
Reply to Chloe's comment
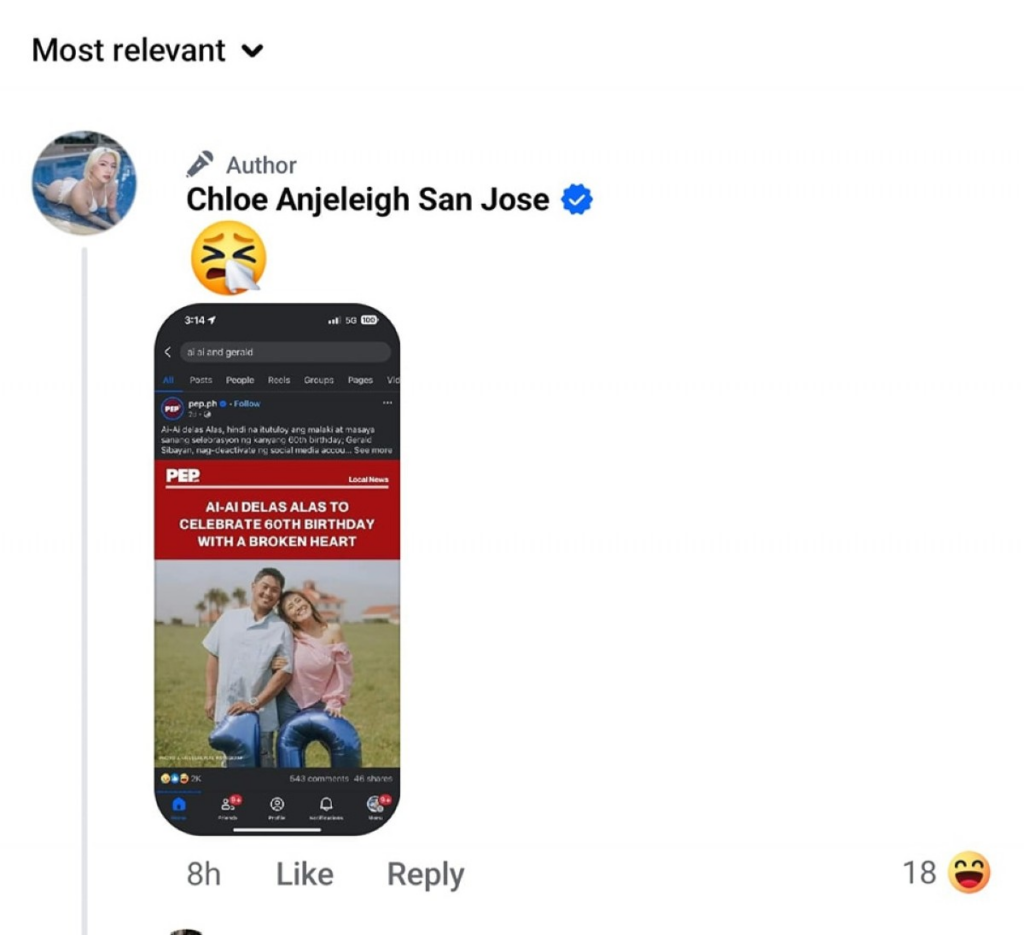click(x=425, y=874)
